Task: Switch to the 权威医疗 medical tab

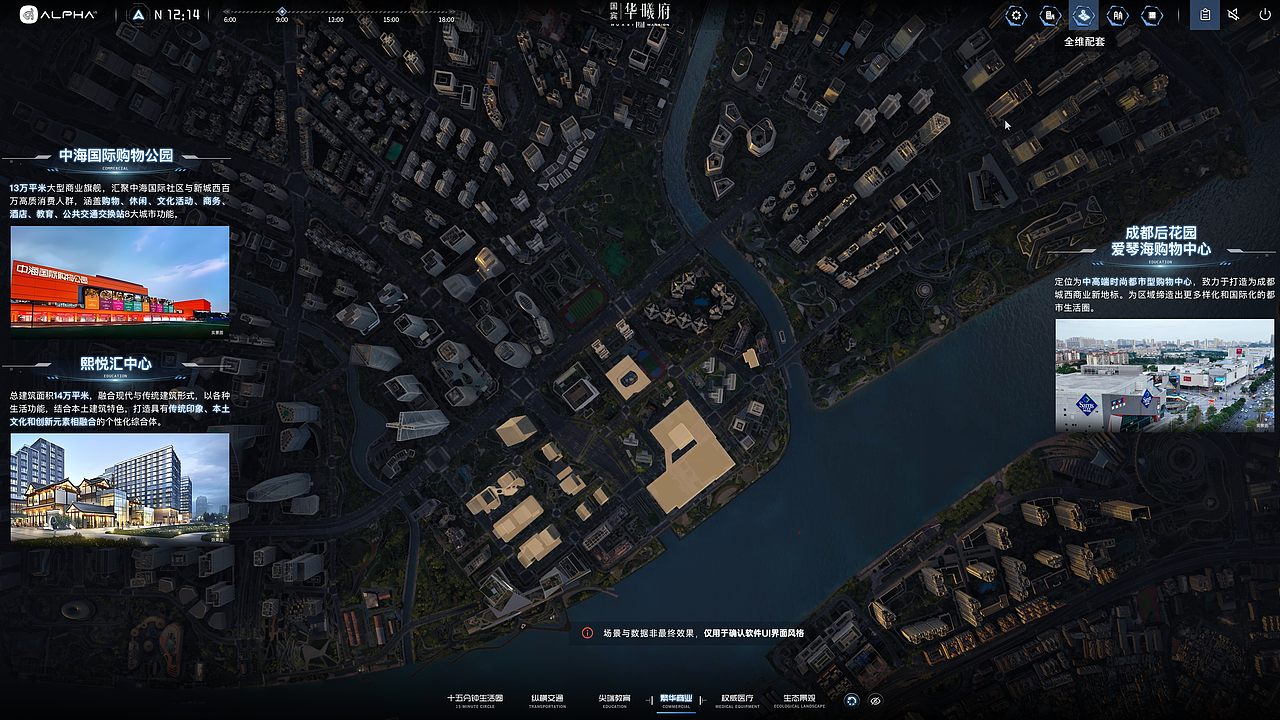Action: tap(737, 701)
